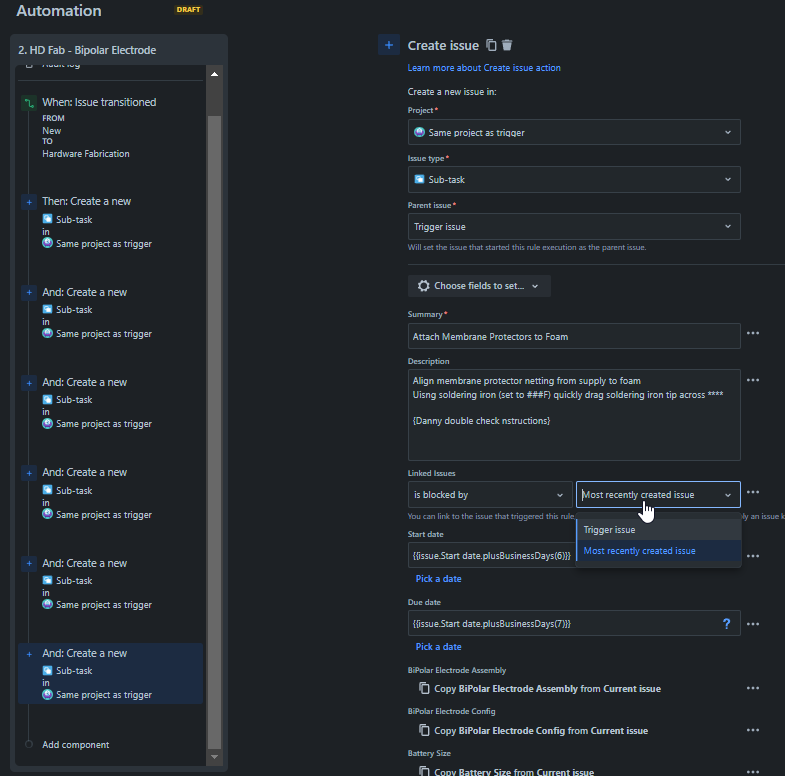The width and height of the screenshot is (785, 776).
Task: Open more options for the Linked Issues field
Action: pos(753,493)
